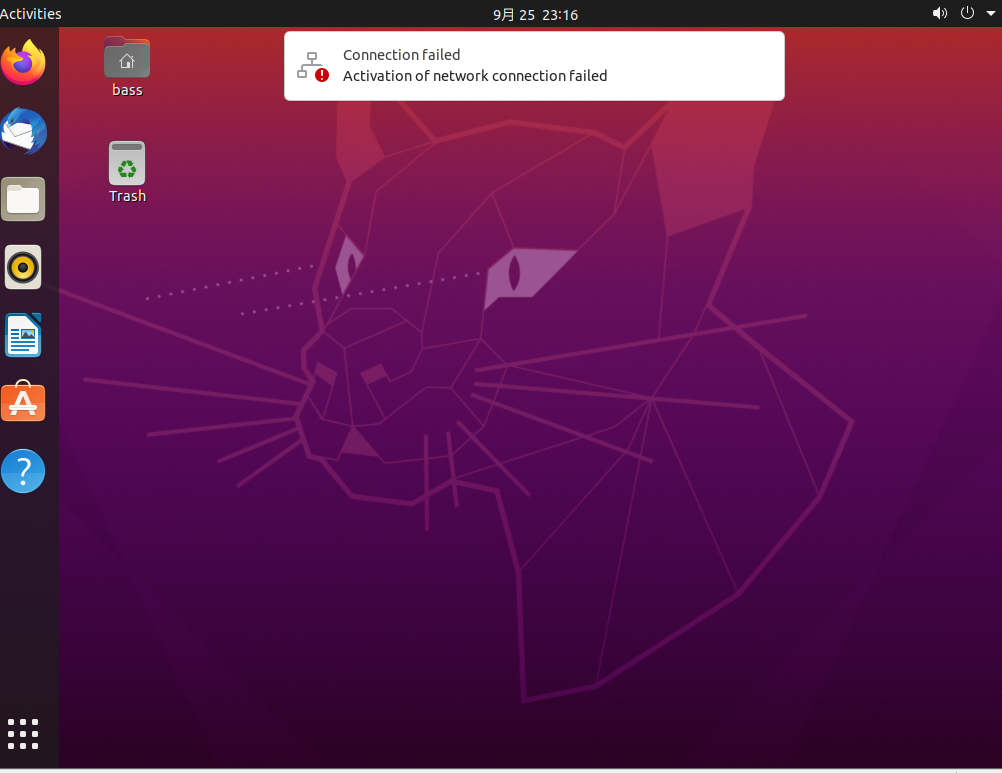Launch Rhythmbox music player
Viewport: 1002px width, 773px height.
[x=23, y=267]
